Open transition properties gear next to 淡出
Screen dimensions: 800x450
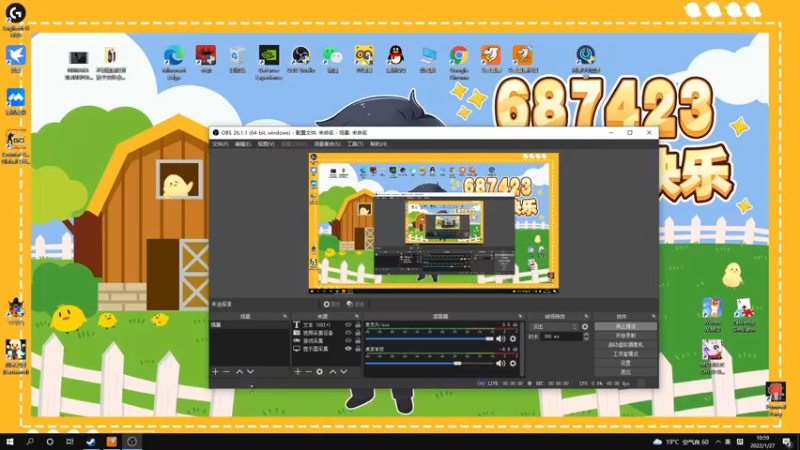coord(585,327)
